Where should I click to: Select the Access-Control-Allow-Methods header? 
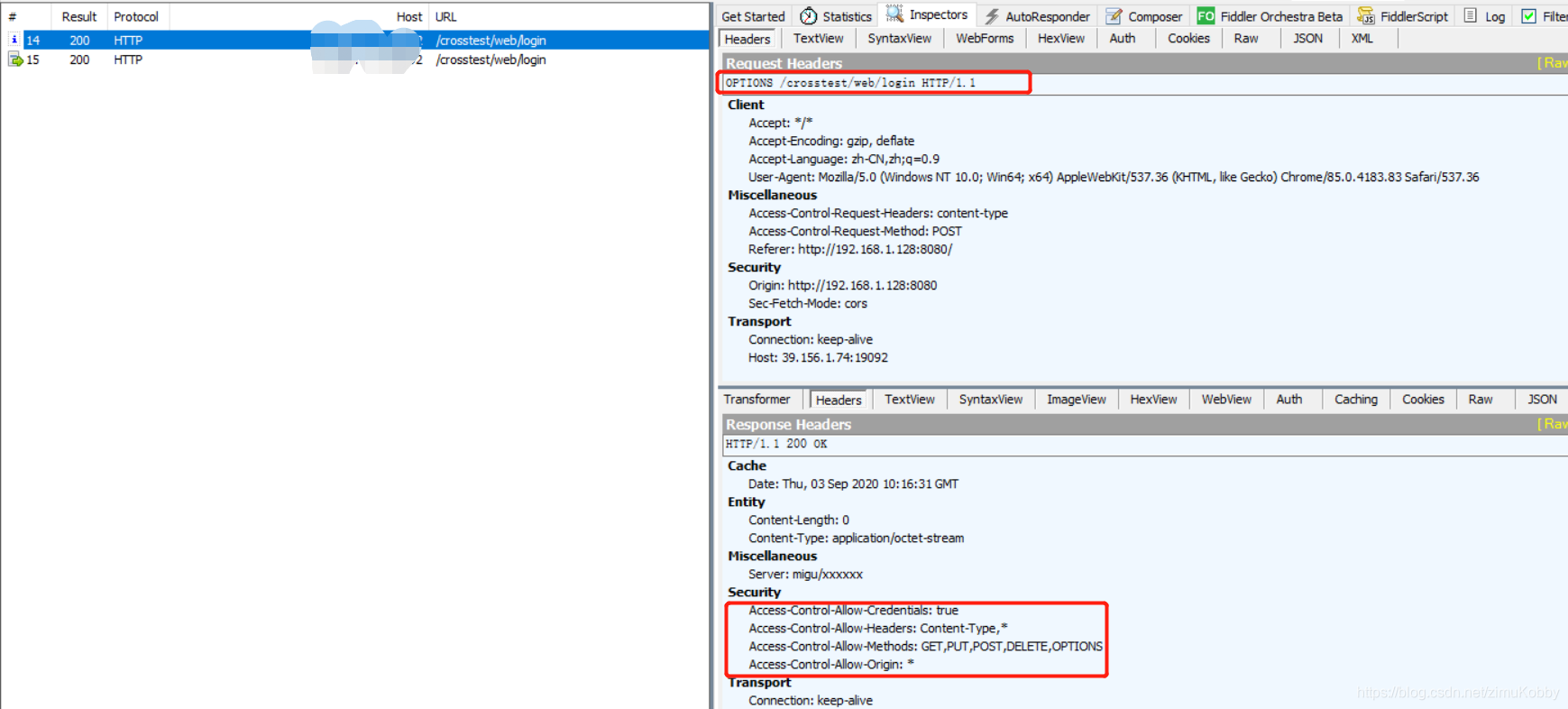925,646
